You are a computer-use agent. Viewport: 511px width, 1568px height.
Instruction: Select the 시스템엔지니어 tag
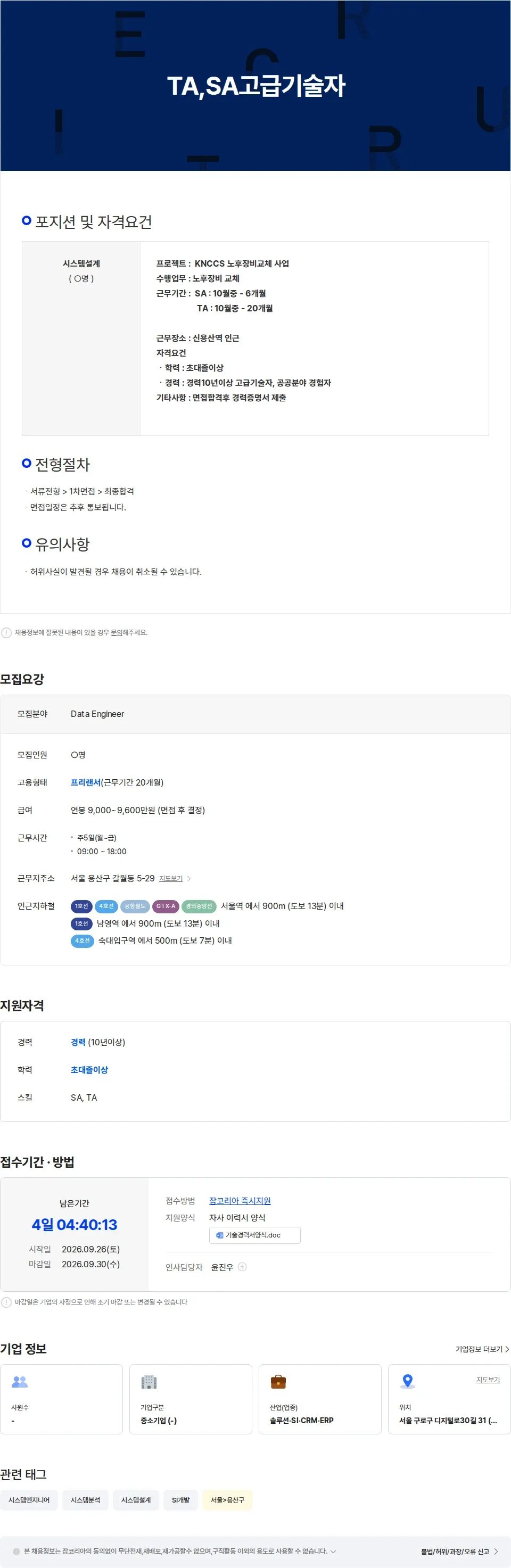click(x=29, y=1500)
